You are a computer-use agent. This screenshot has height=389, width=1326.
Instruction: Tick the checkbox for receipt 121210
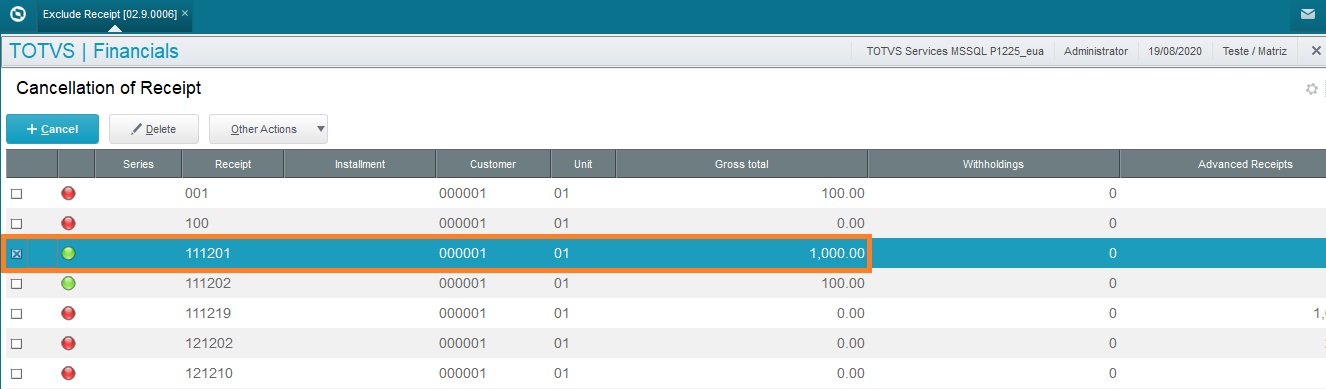point(16,374)
